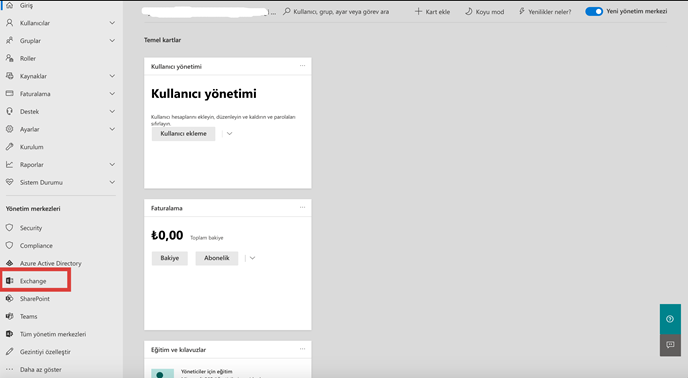Open Azure Active Directory icon
The height and width of the screenshot is (378, 688).
10,263
